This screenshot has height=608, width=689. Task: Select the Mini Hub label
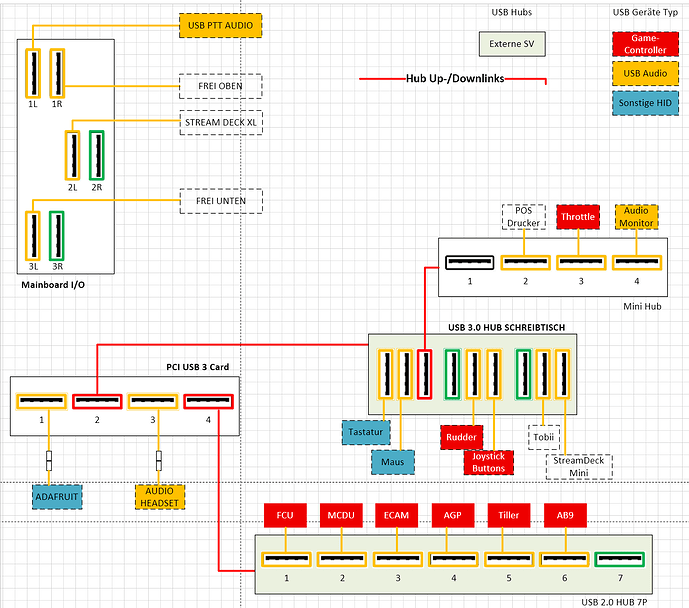pos(642,306)
